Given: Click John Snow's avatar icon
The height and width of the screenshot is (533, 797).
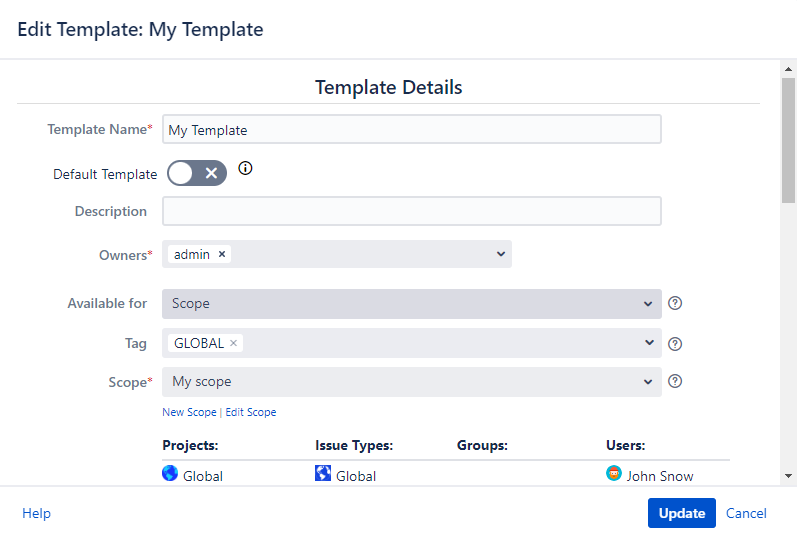Looking at the screenshot, I should (x=614, y=474).
